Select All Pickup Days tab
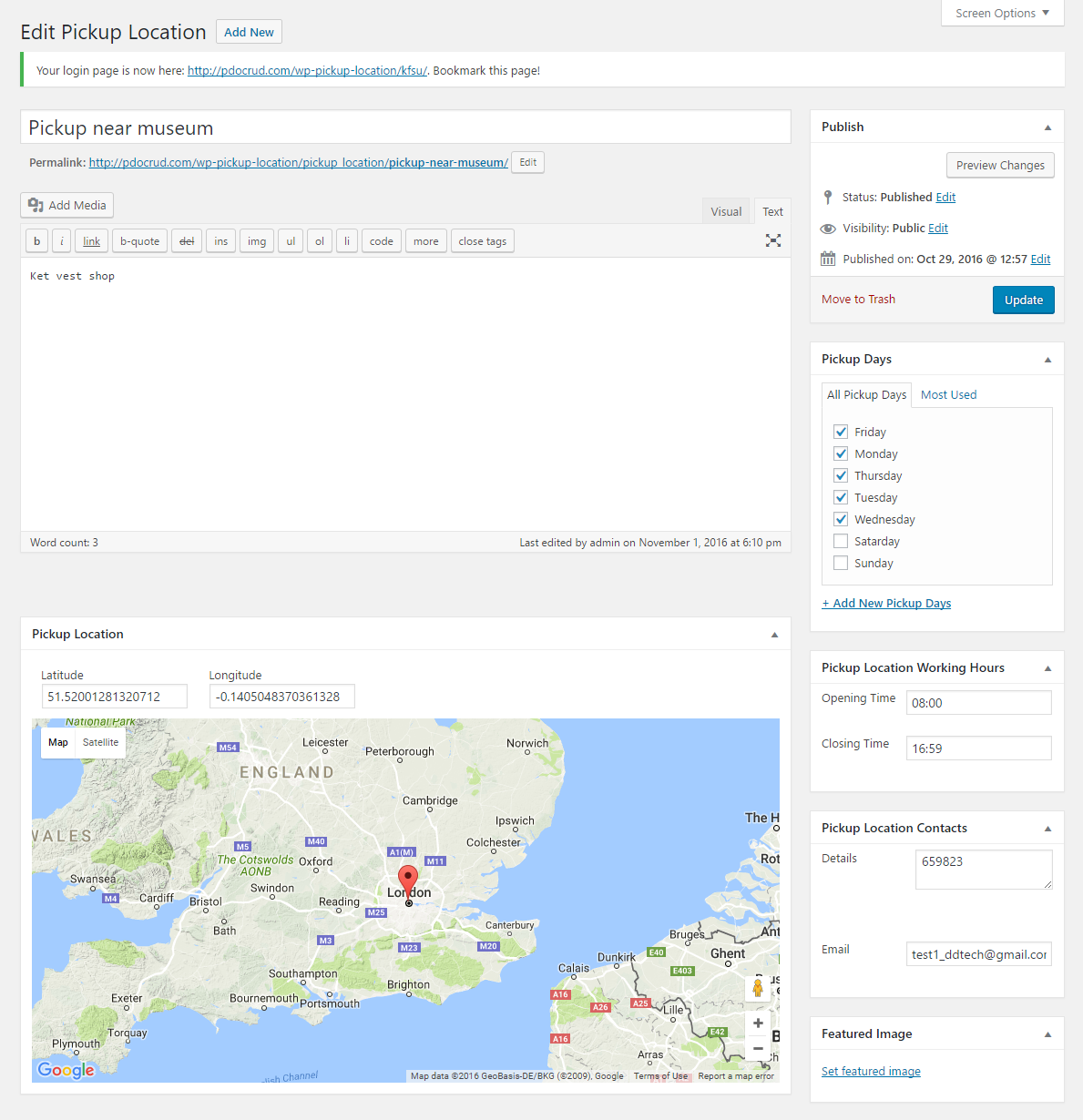Viewport: 1083px width, 1120px height. (x=866, y=394)
